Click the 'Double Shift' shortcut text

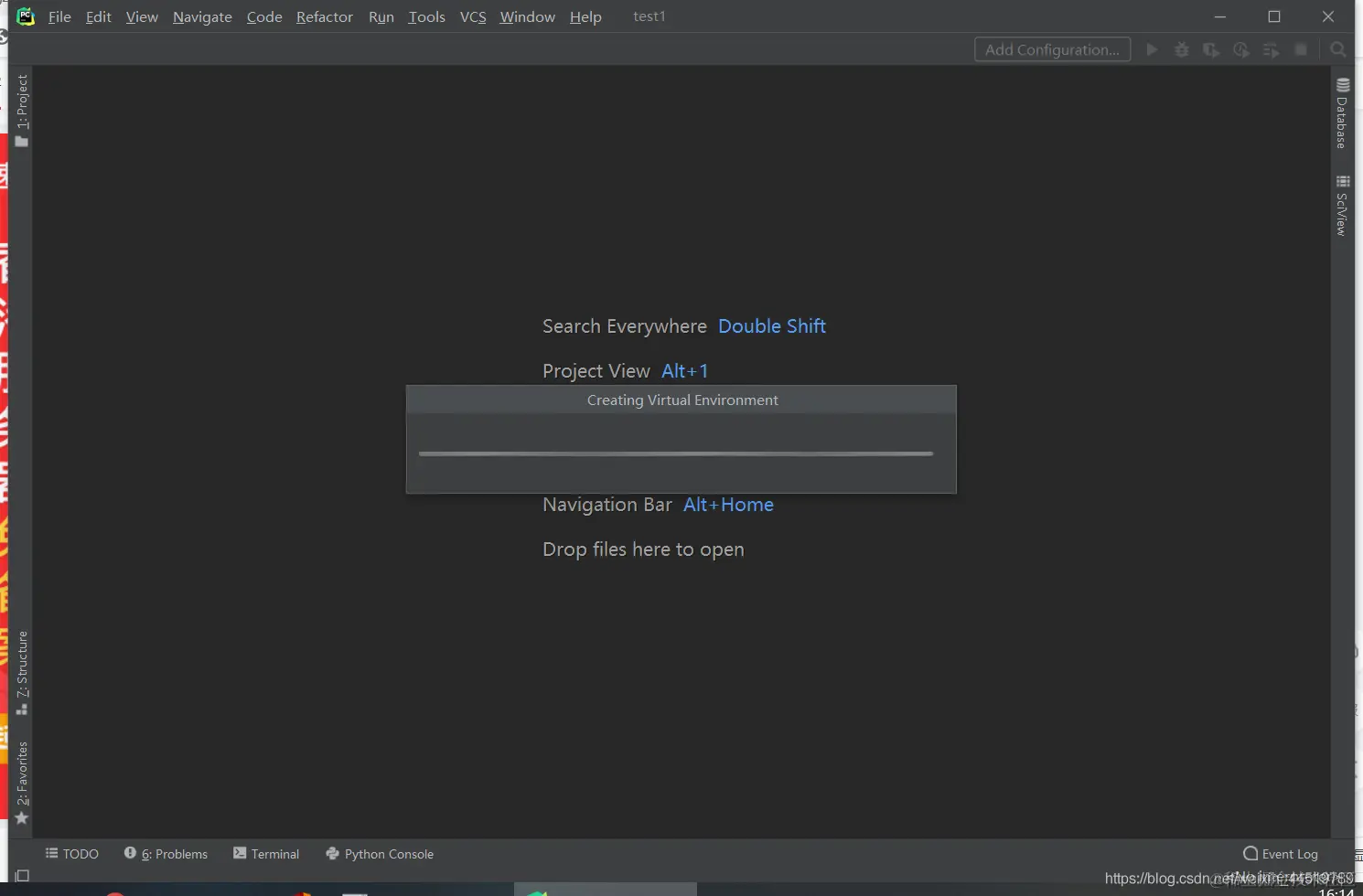(772, 326)
